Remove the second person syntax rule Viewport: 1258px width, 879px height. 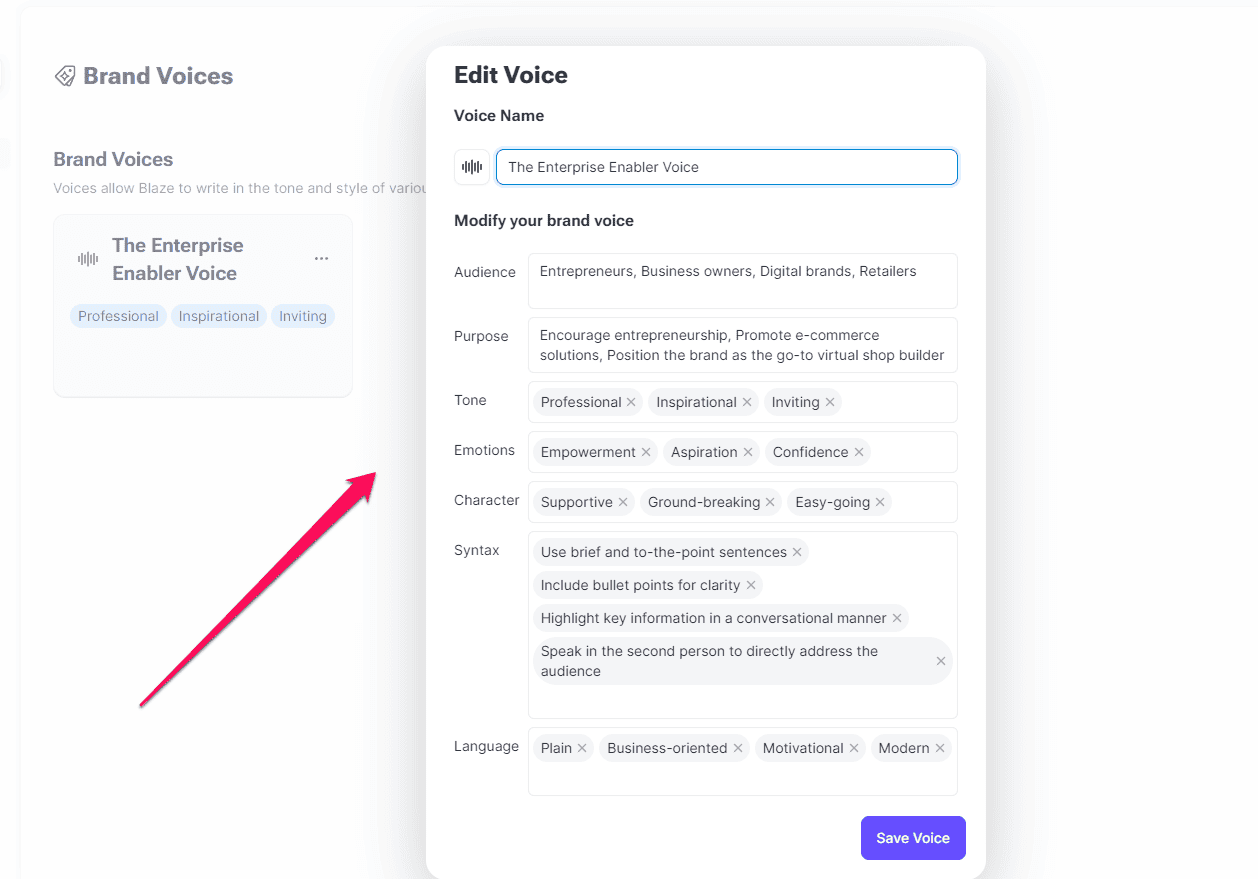[x=940, y=661]
